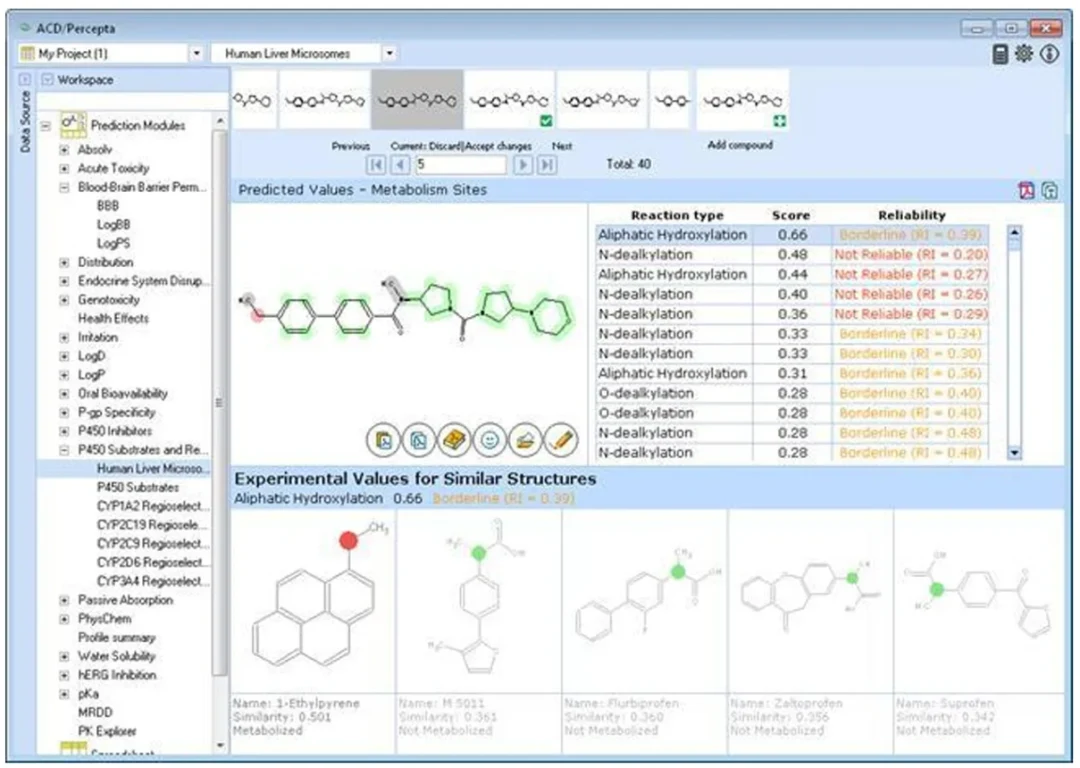Expand the Acute Toxicity node
The image size is (1080, 768).
[64, 168]
